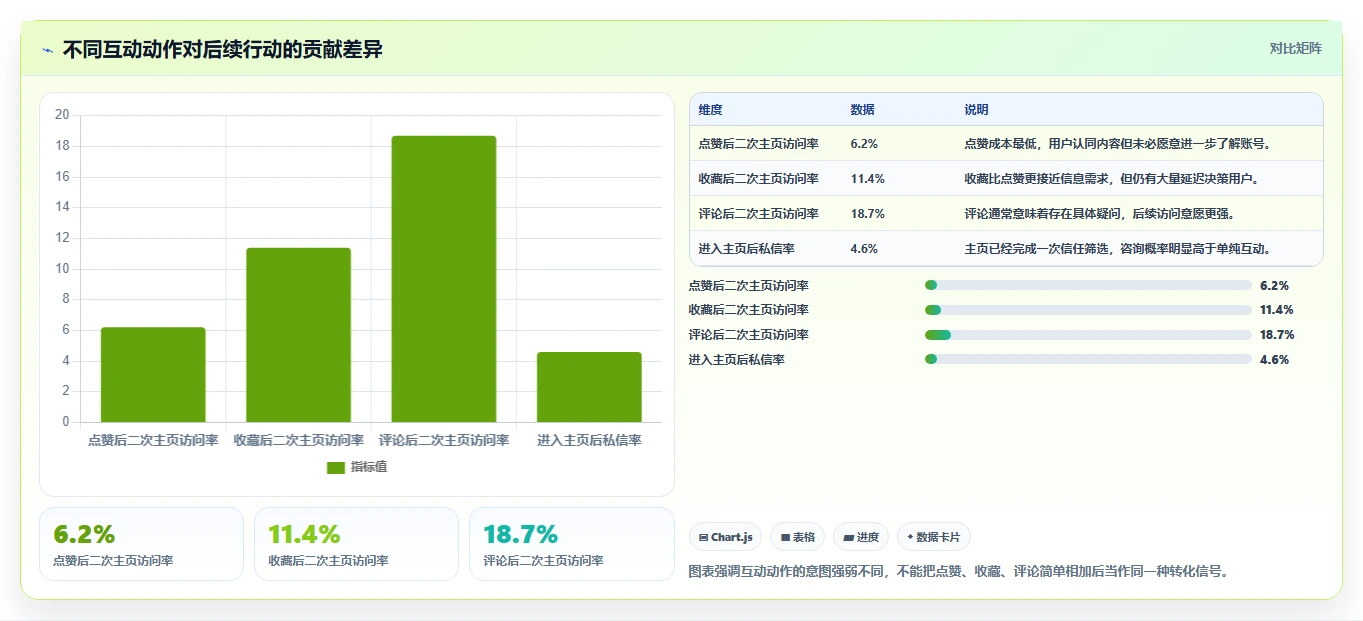Viewport: 1363px width, 621px height.
Task: Click the 数据卡片 tag
Action: (x=933, y=537)
